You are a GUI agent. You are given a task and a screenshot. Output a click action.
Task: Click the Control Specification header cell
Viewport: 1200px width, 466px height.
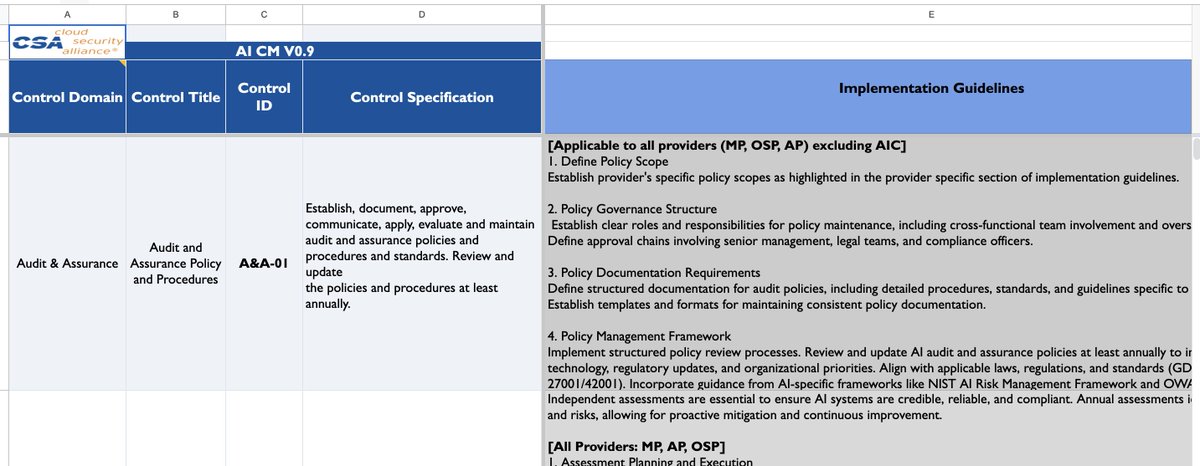[422, 97]
